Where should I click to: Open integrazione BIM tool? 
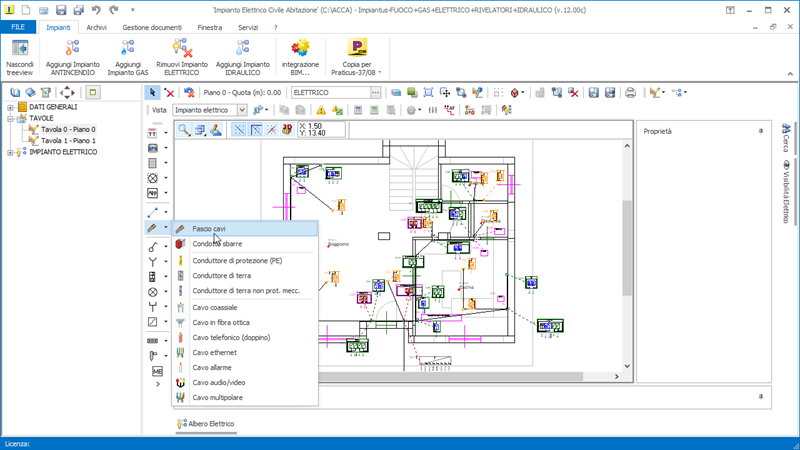[x=300, y=48]
